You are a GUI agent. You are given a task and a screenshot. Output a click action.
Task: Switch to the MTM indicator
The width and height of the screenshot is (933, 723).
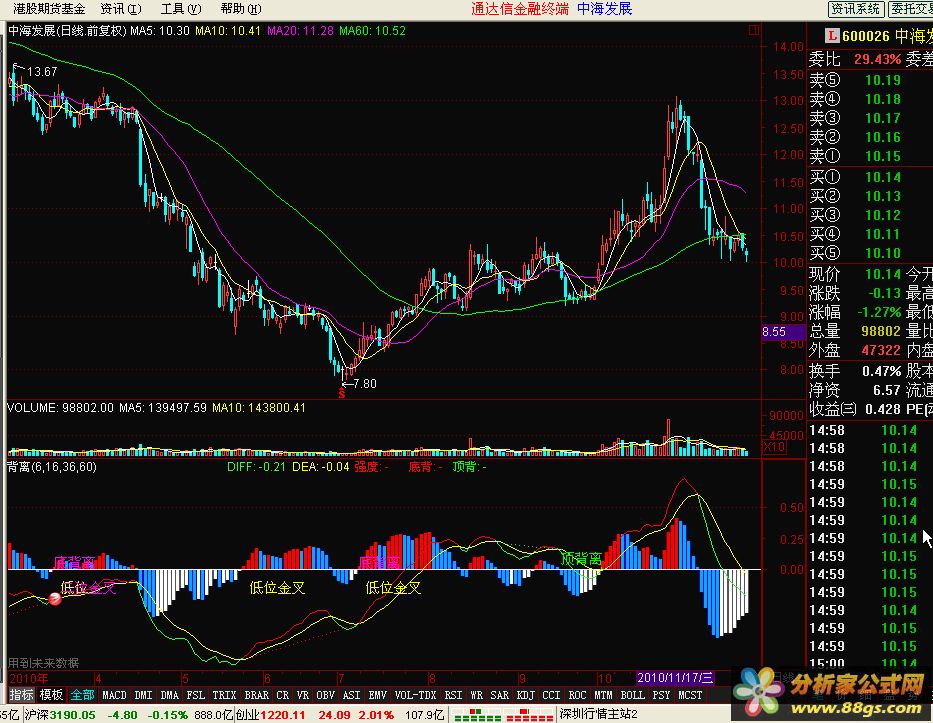click(x=603, y=695)
